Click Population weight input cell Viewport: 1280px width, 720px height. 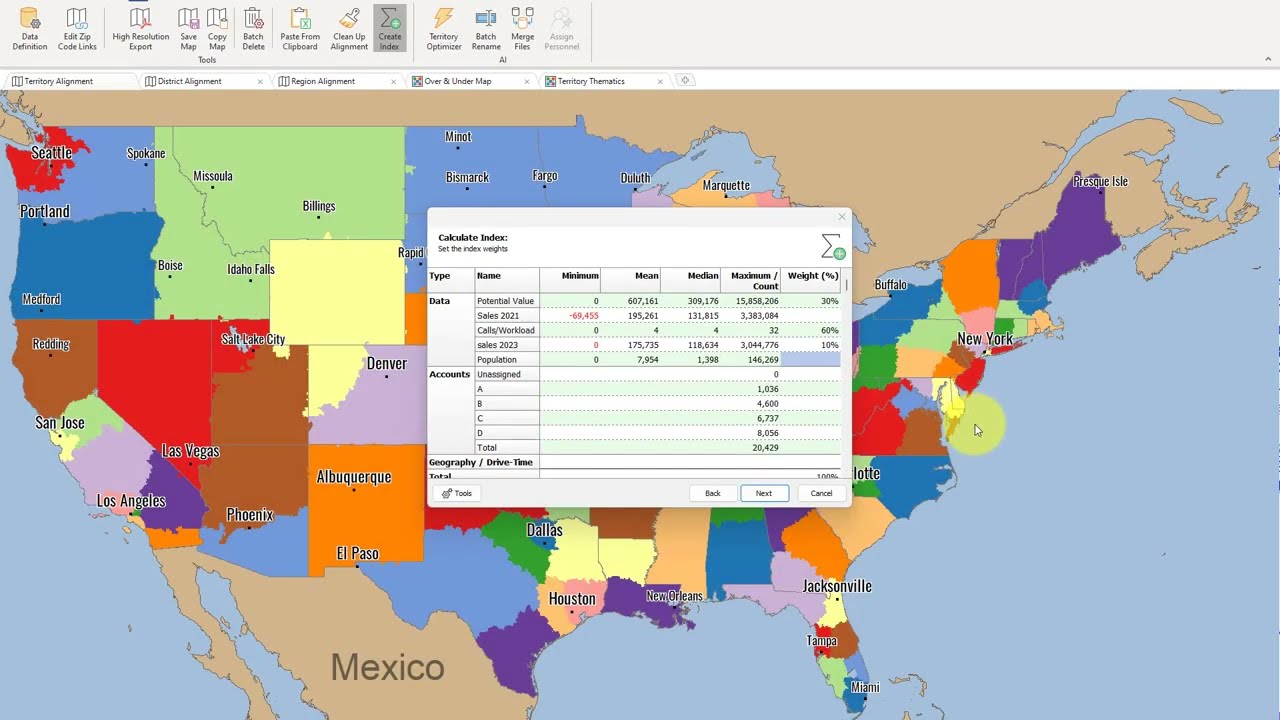pyautogui.click(x=811, y=360)
